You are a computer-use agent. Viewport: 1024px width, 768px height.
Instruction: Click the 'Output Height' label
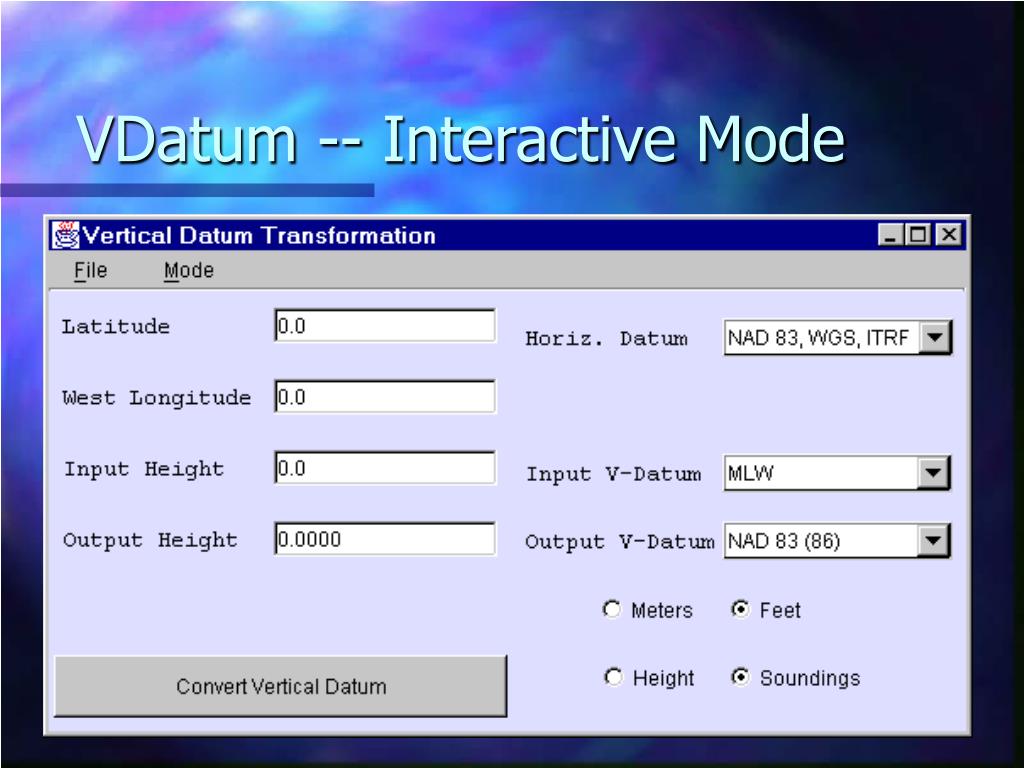150,540
